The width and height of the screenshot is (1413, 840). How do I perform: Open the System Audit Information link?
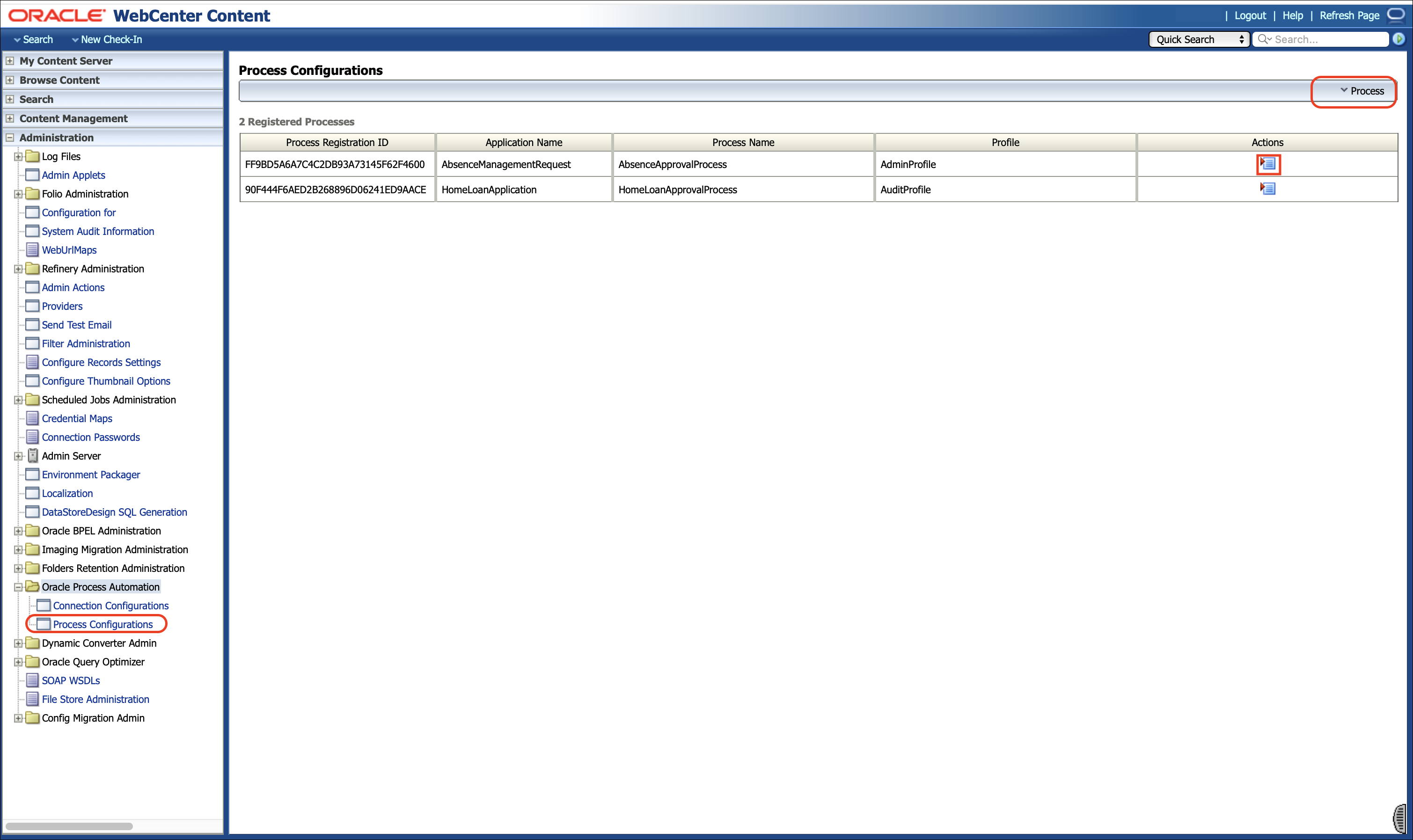(x=98, y=231)
